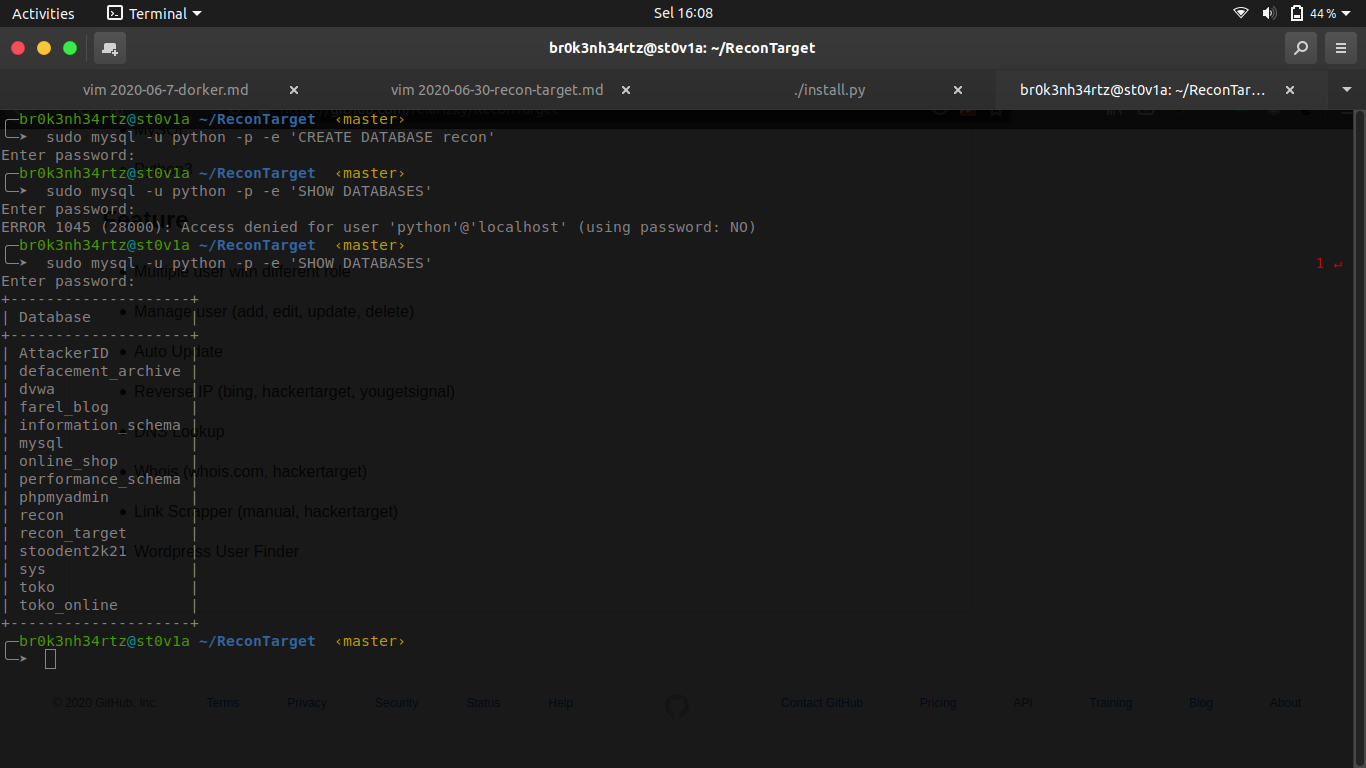This screenshot has width=1366, height=768.
Task: Click the red exit code 1 indicator
Action: point(1329,263)
